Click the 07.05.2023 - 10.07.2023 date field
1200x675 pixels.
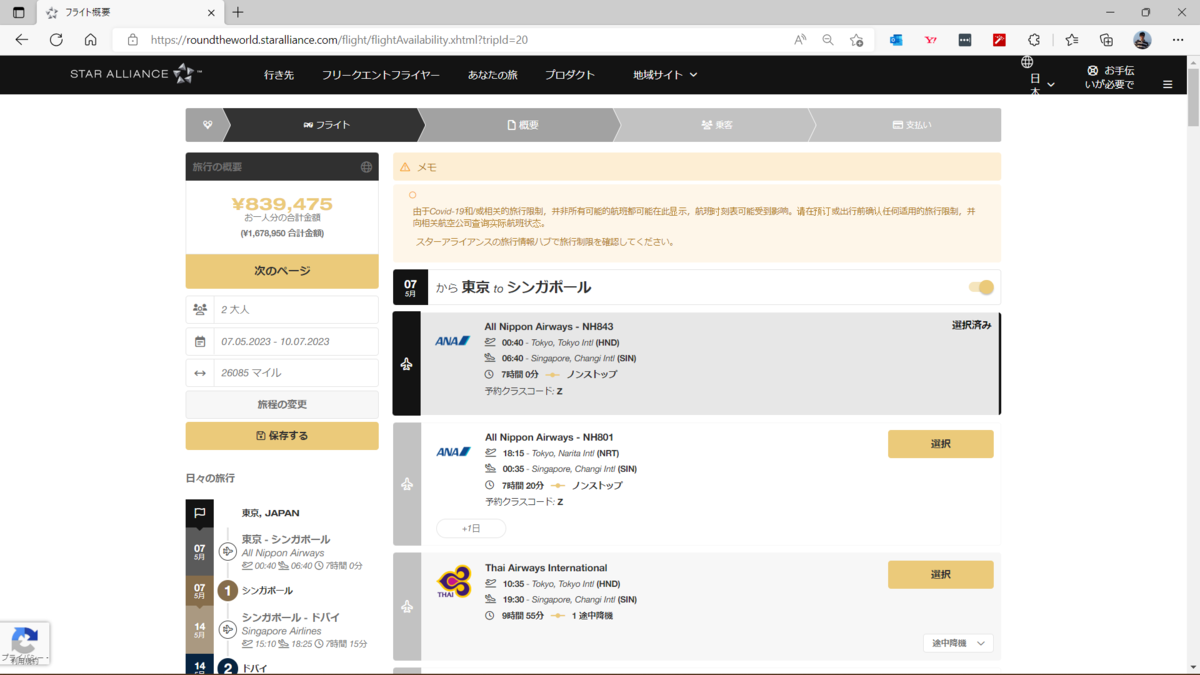pyautogui.click(x=282, y=341)
